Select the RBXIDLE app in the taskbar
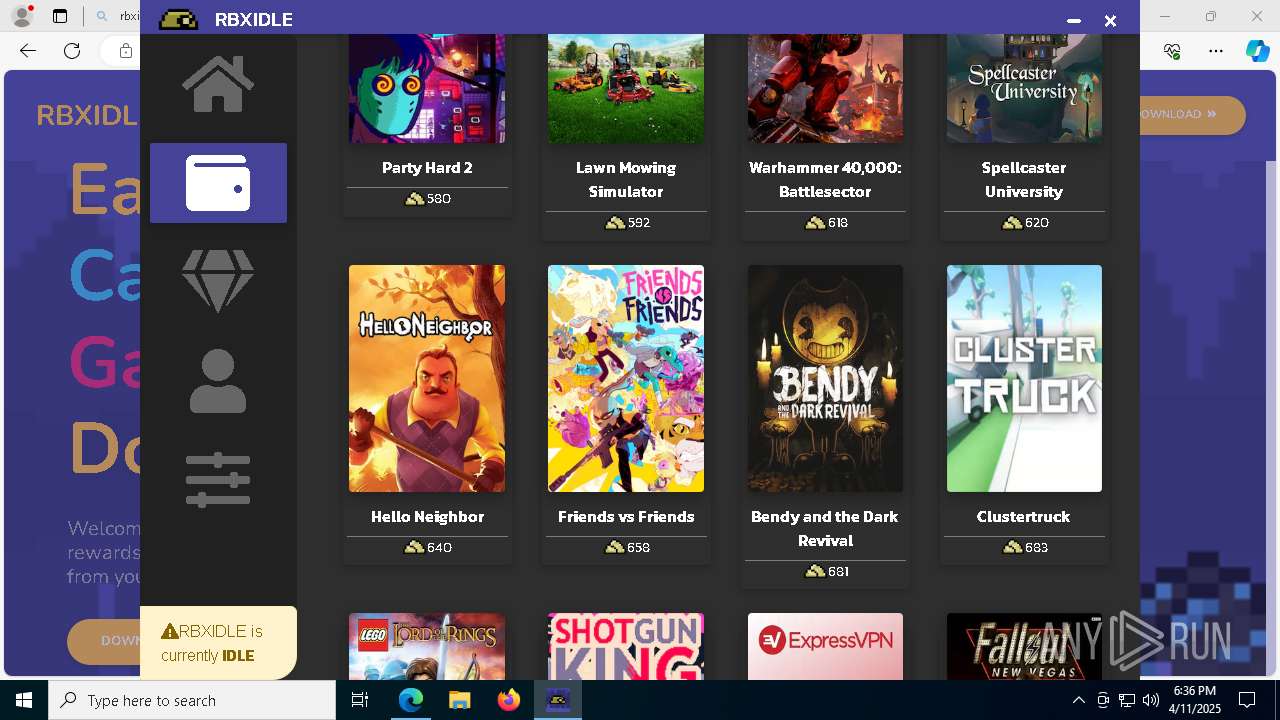The width and height of the screenshot is (1280, 720). click(x=557, y=700)
